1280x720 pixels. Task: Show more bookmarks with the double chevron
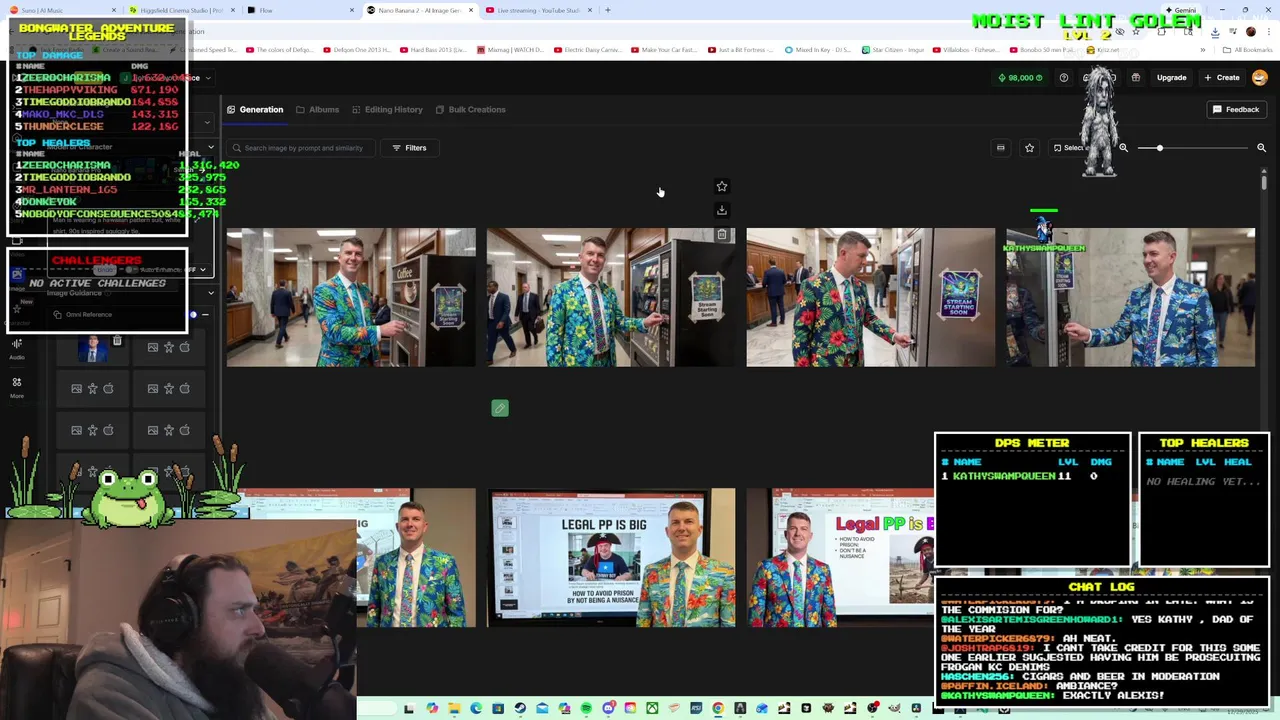tap(1203, 50)
